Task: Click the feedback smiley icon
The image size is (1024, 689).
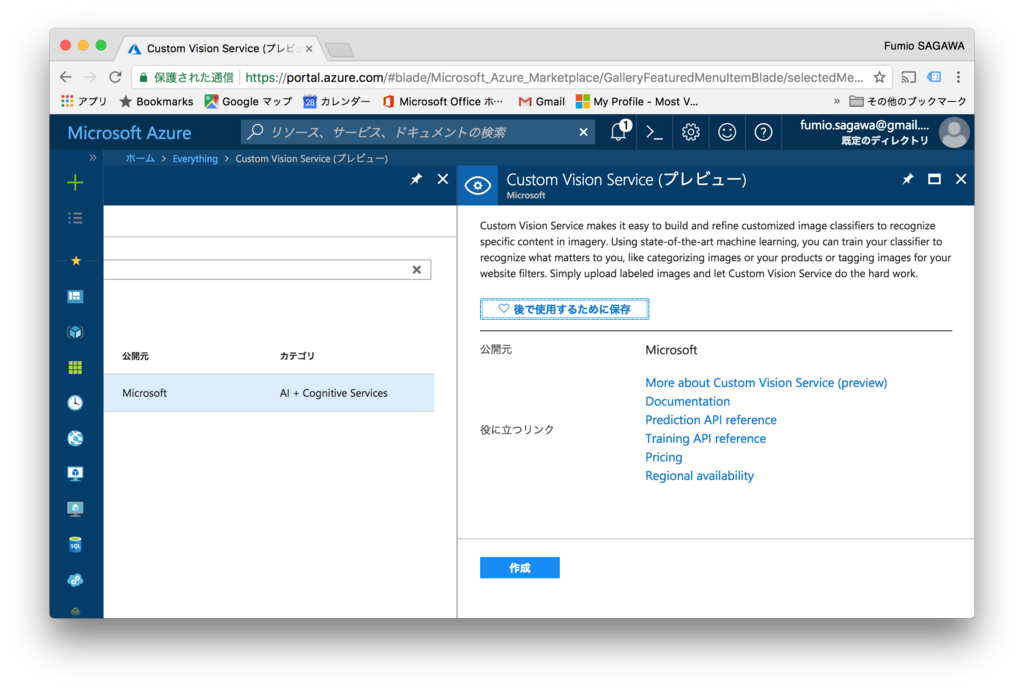Action: [x=727, y=133]
